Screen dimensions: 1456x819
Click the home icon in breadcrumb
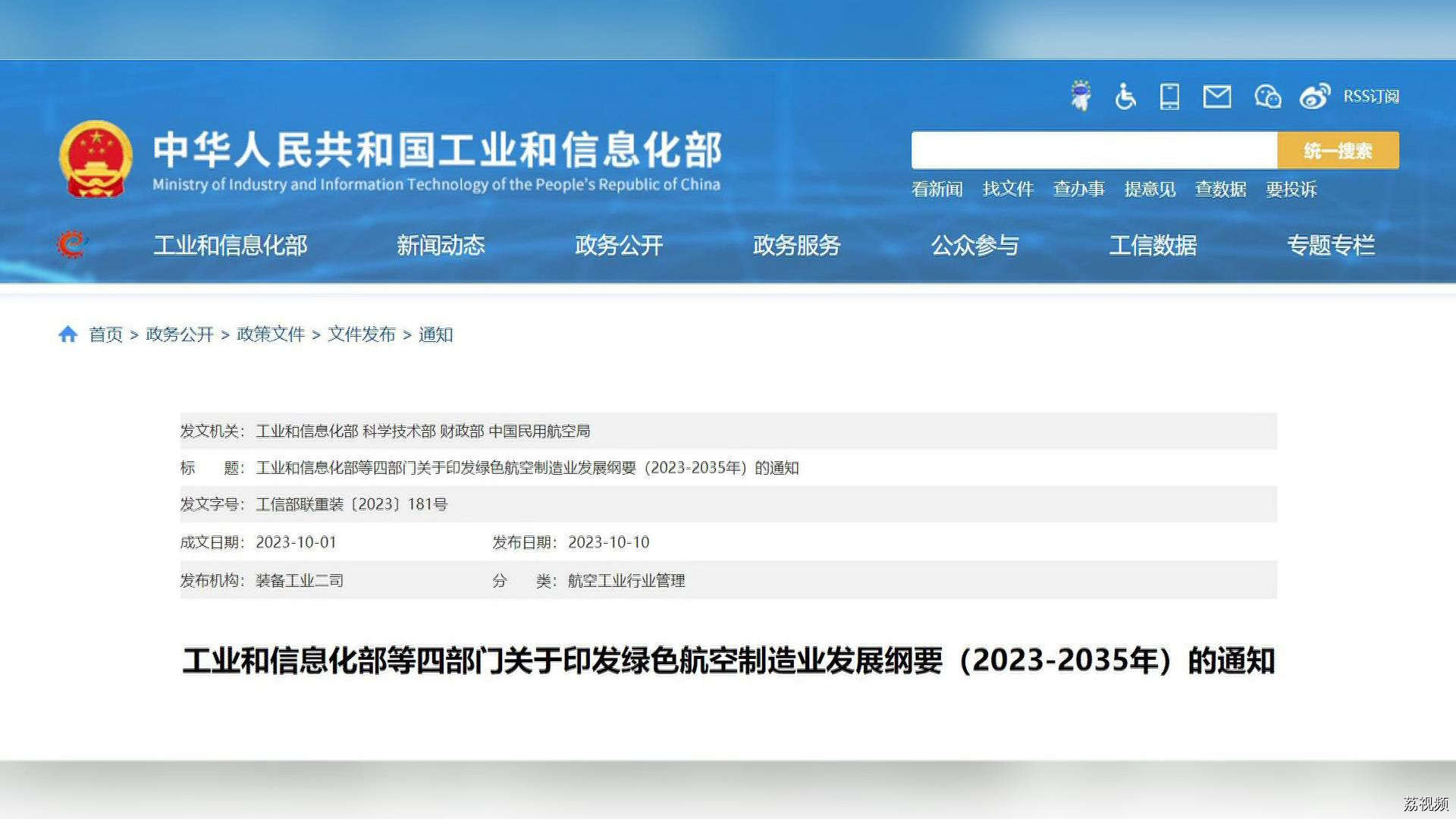coord(67,334)
